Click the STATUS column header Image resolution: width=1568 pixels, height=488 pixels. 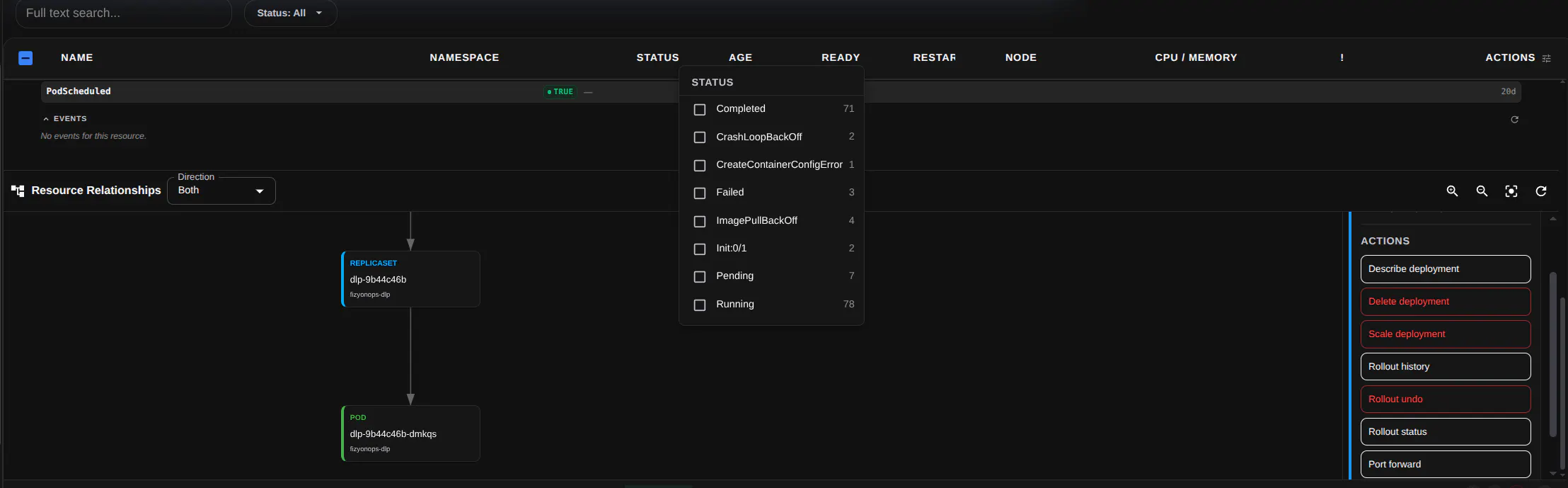[657, 58]
